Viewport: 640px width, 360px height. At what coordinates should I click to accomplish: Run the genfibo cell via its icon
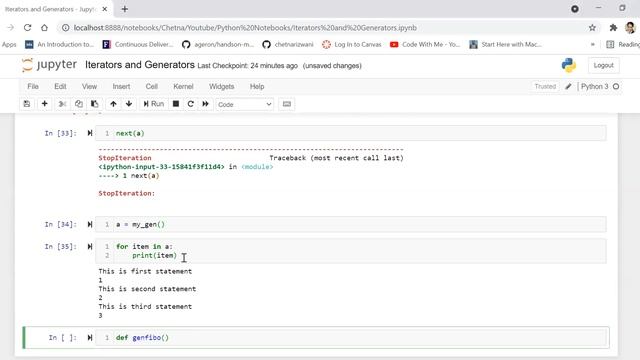point(90,338)
